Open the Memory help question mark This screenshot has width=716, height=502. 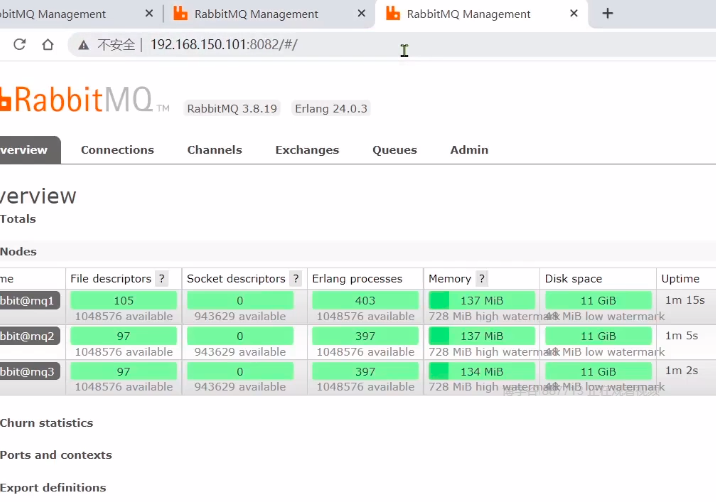coord(482,279)
